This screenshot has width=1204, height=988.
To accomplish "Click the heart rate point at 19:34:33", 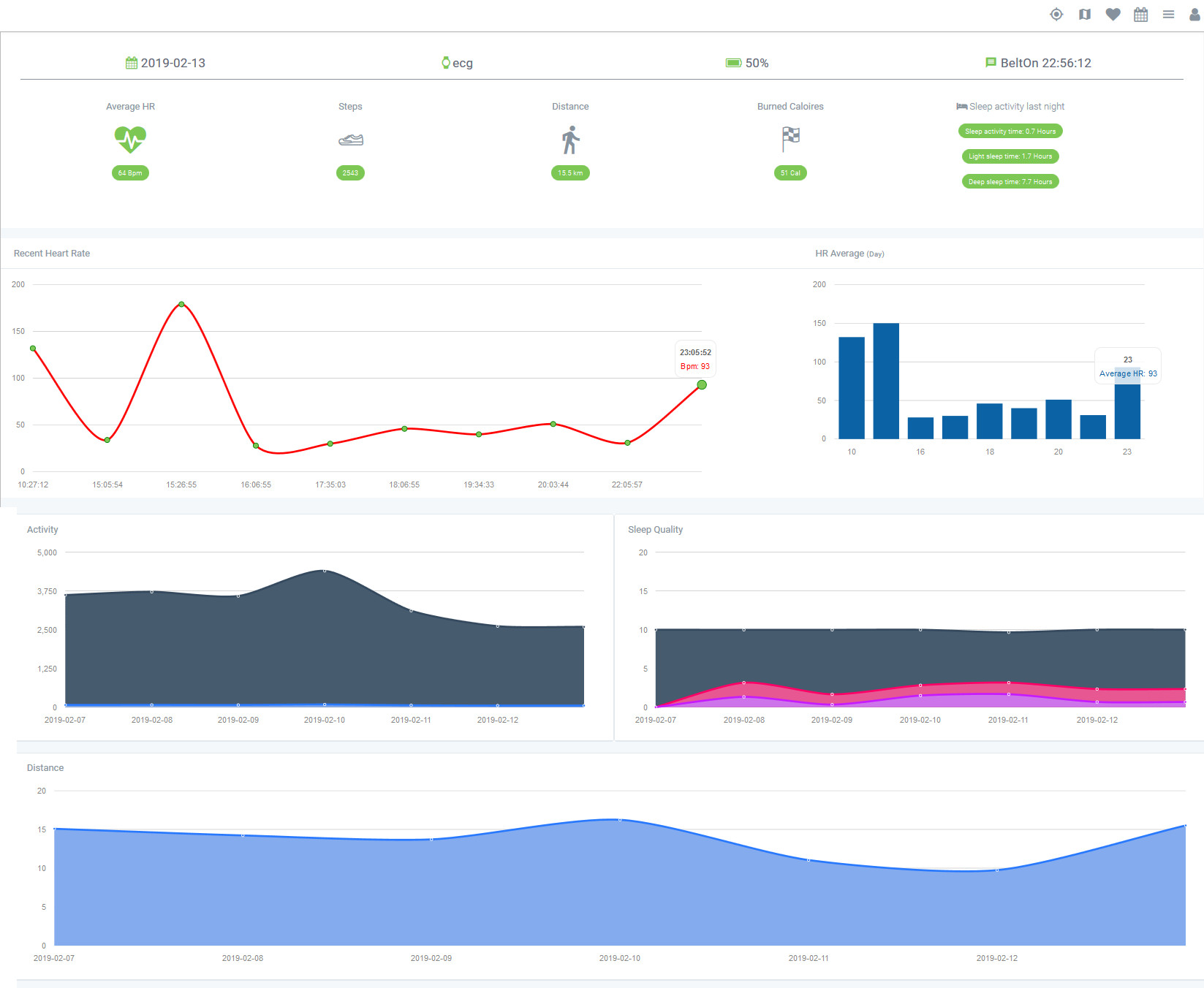I will pos(479,434).
